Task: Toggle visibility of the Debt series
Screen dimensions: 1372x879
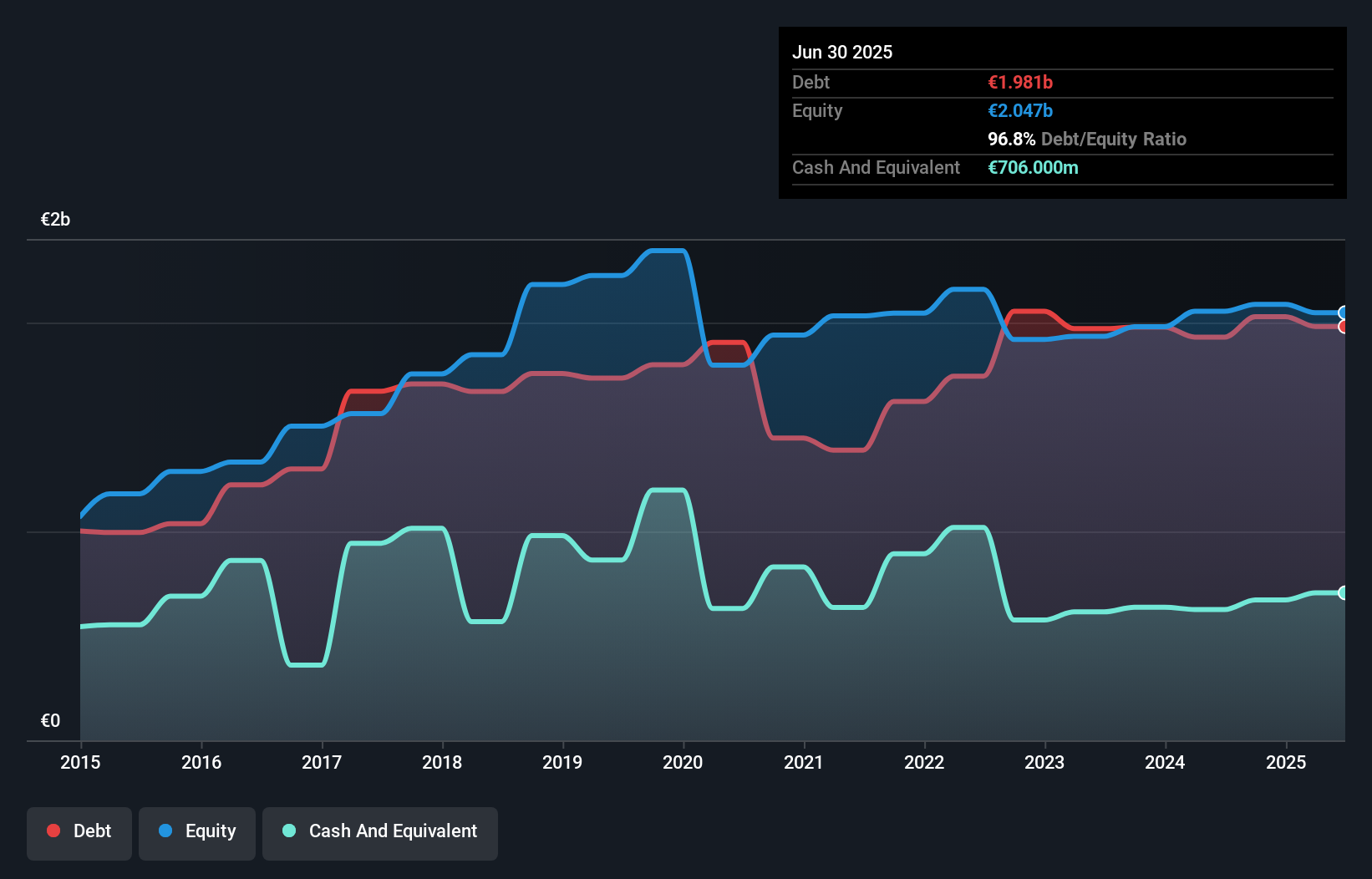Action: click(79, 831)
